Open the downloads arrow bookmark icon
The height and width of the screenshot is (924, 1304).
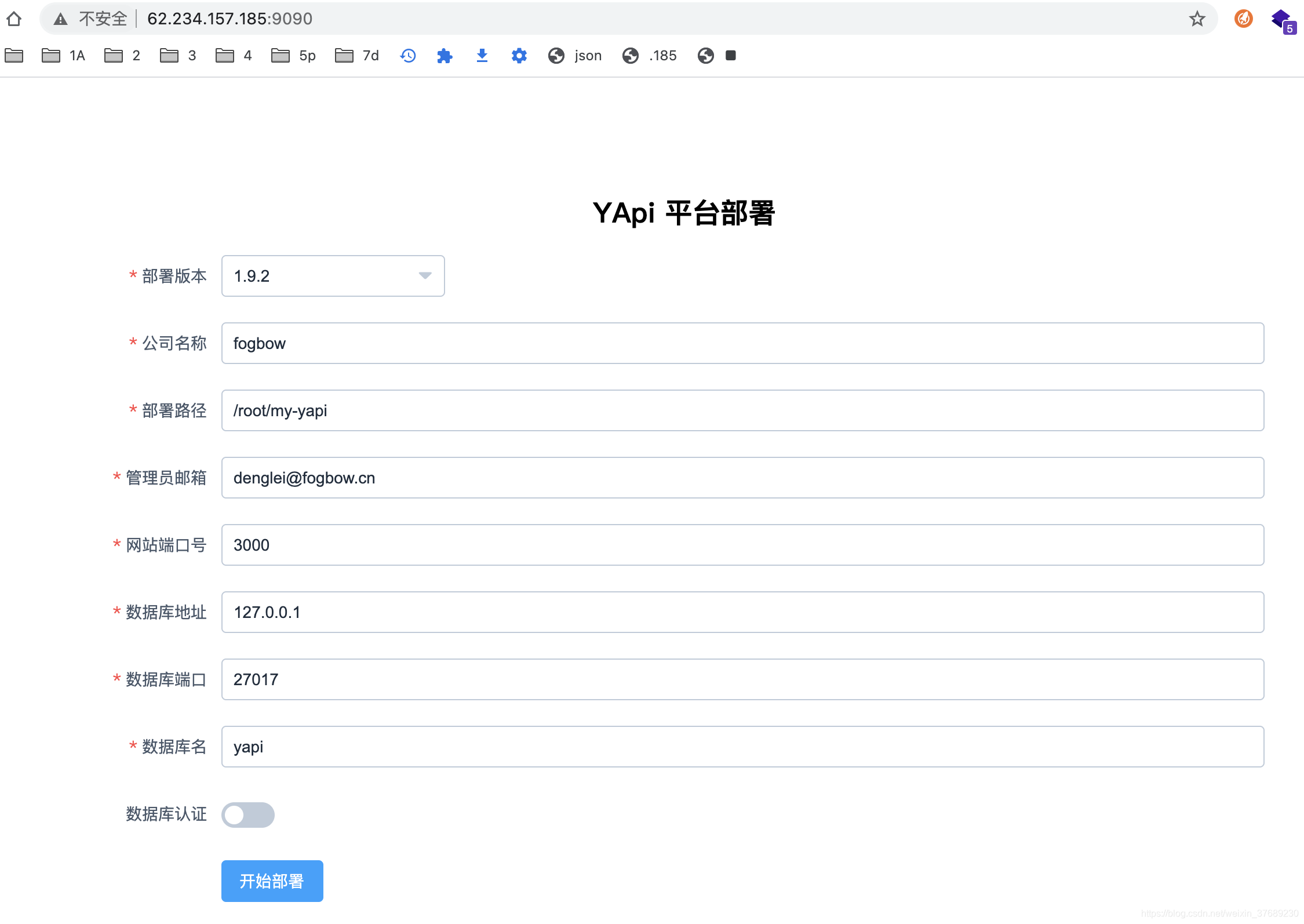coord(482,56)
